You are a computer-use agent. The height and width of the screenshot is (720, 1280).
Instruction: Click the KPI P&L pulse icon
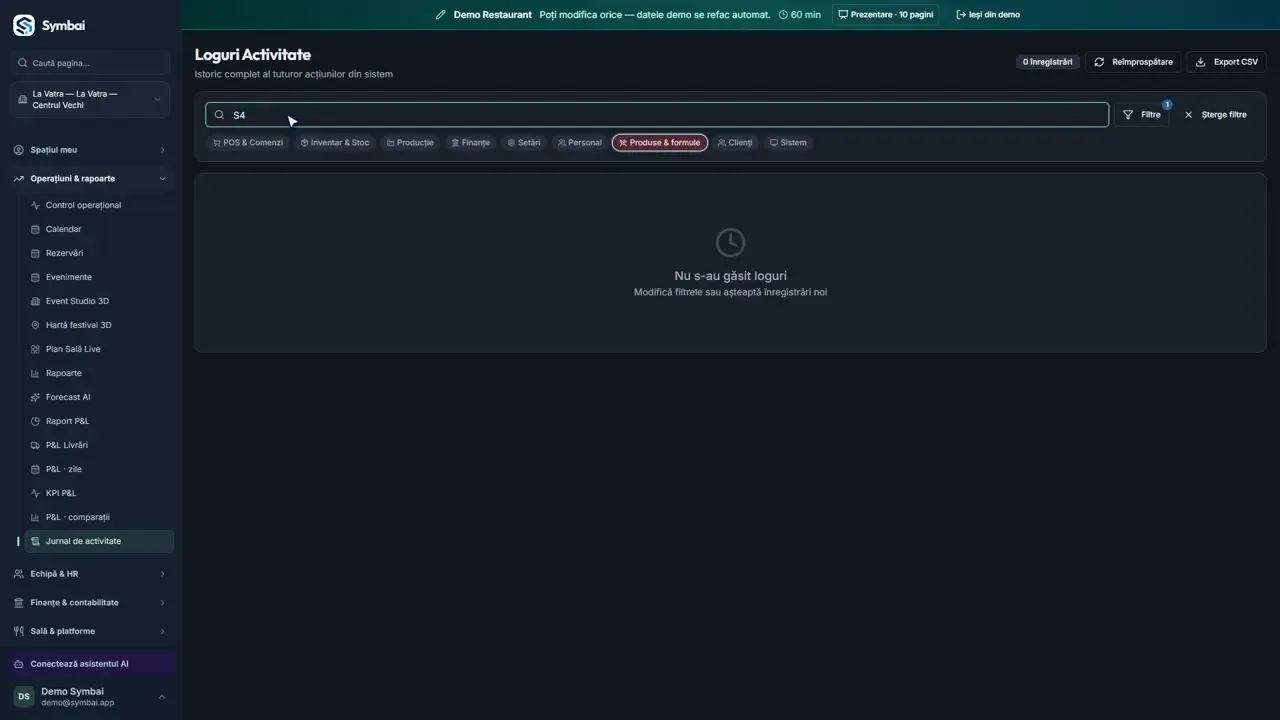36,493
